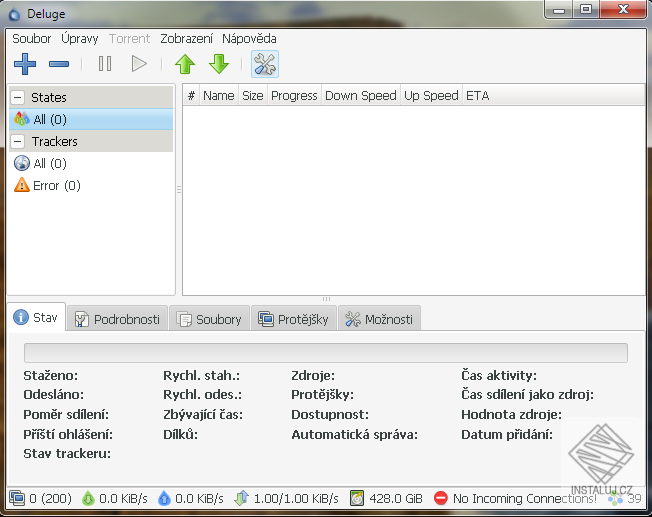Open the Zobrazení menu
Image resolution: width=652 pixels, height=517 pixels.
(x=186, y=39)
